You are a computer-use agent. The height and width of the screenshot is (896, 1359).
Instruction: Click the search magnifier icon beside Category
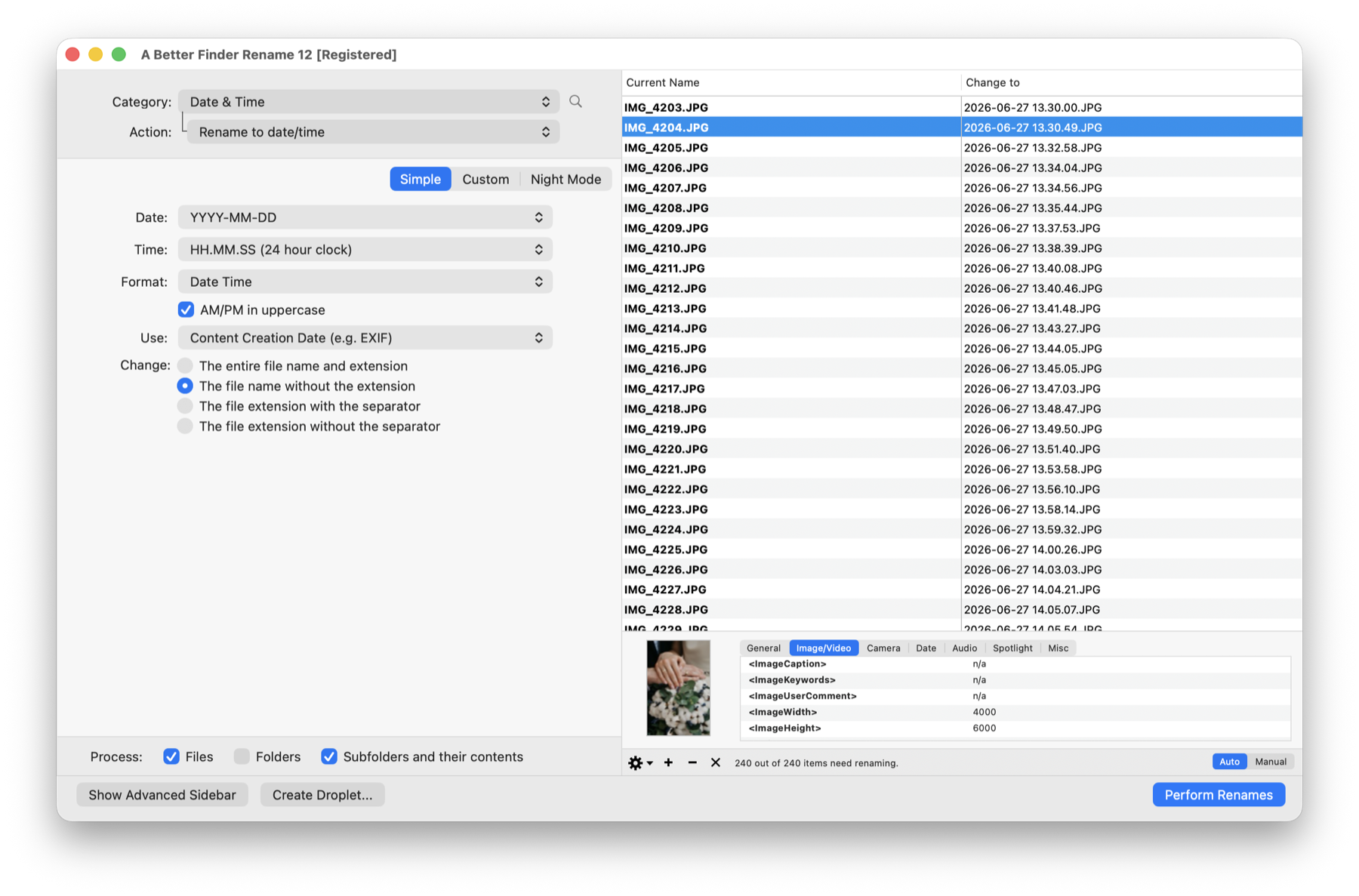point(575,101)
